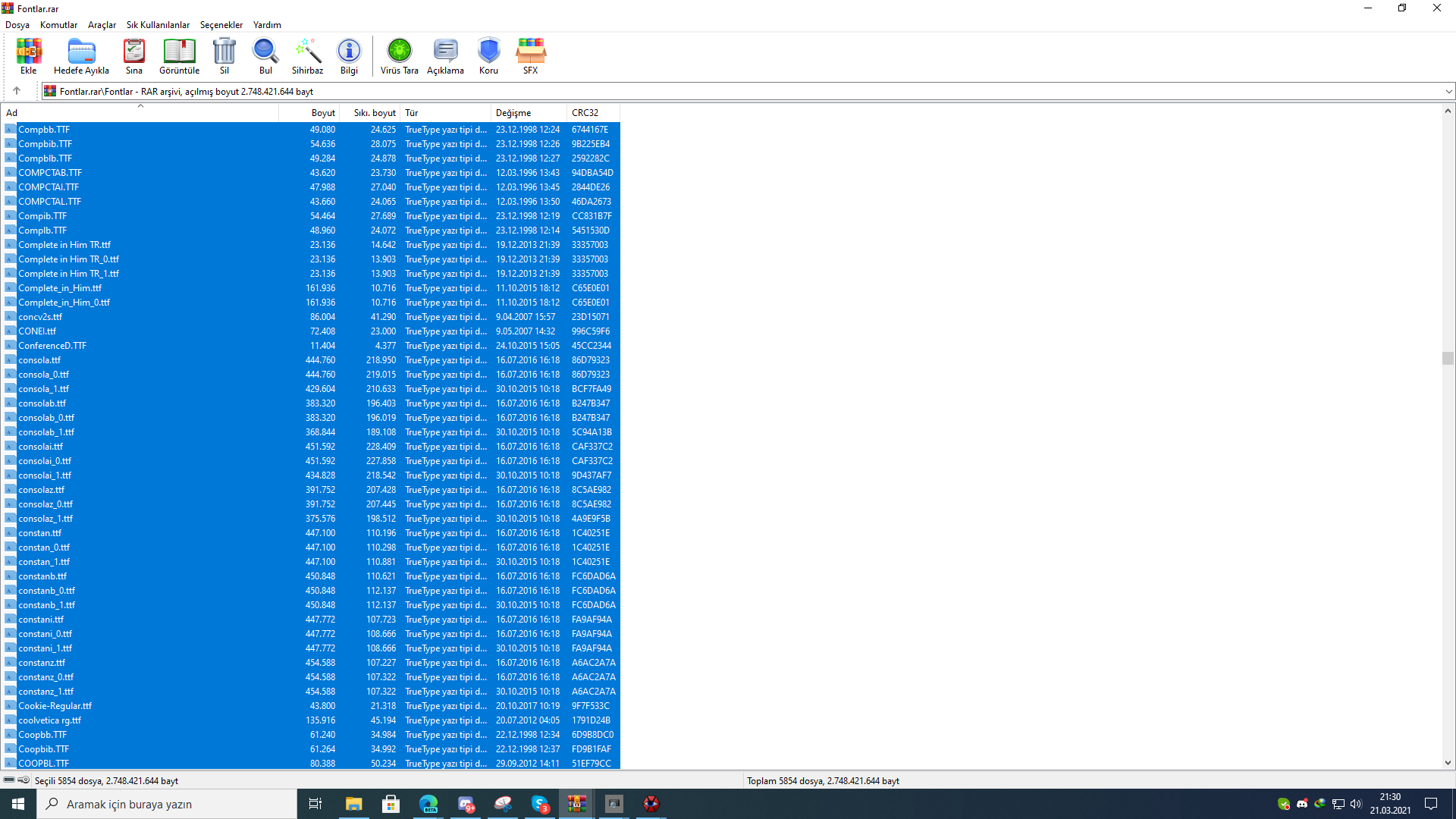Expand the archive path dropdown arrow
The width and height of the screenshot is (1456, 819).
point(1448,92)
